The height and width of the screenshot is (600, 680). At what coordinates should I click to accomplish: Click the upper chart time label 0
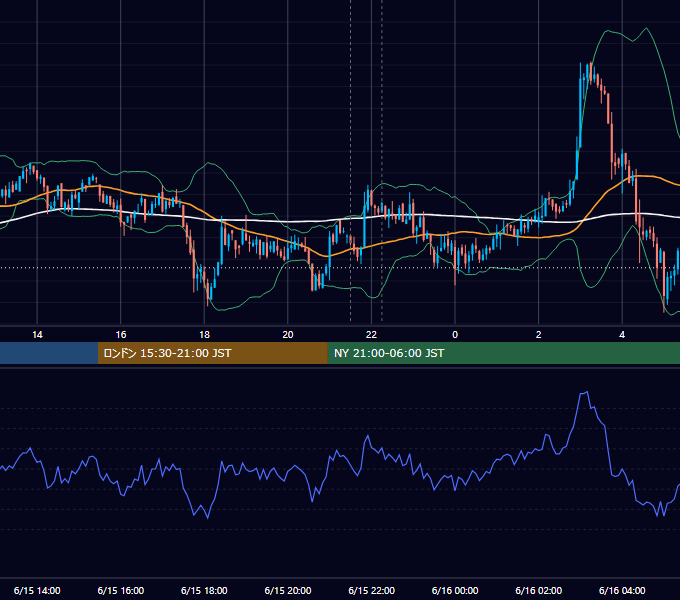pyautogui.click(x=455, y=335)
